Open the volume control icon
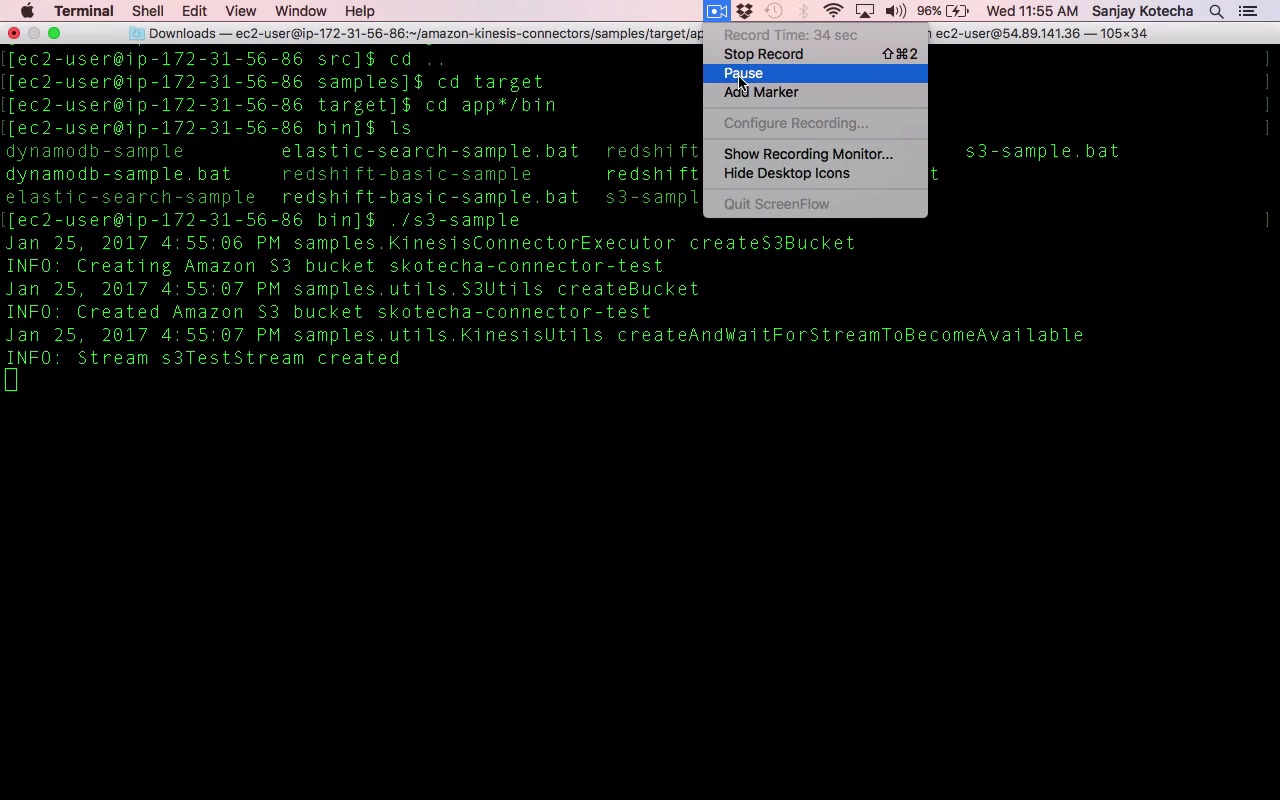This screenshot has width=1280, height=800. (x=895, y=11)
